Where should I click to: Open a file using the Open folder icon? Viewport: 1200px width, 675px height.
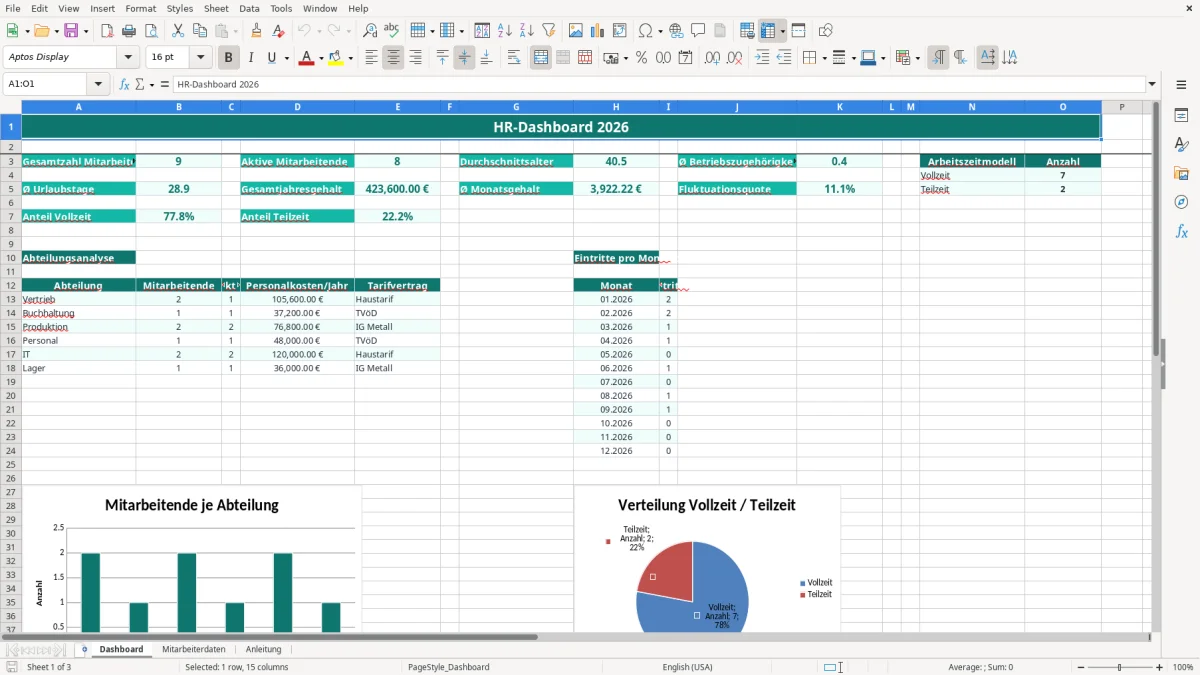41,31
